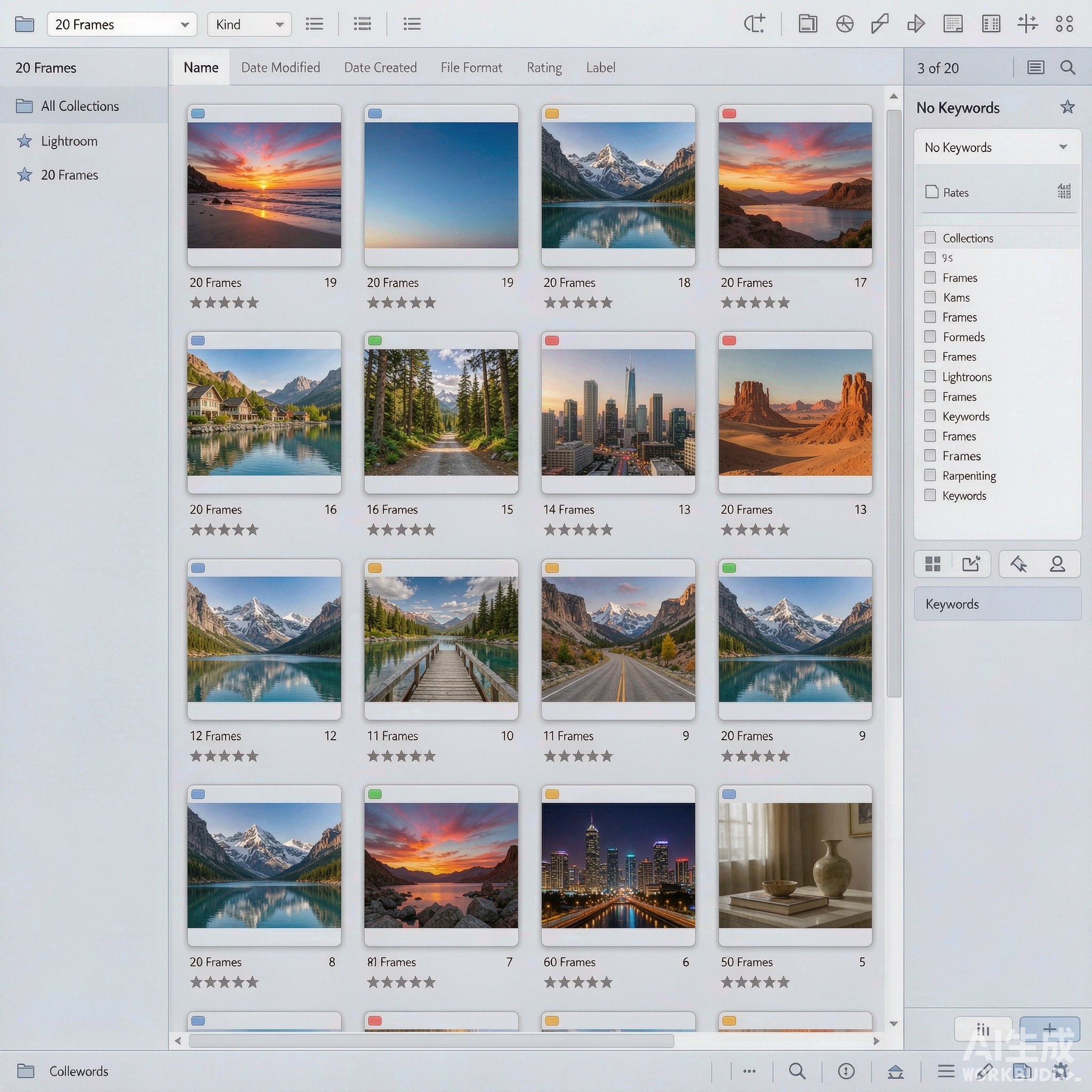The image size is (1092, 1092).
Task: Click the pointer cursor icon in right panel
Action: [1018, 564]
